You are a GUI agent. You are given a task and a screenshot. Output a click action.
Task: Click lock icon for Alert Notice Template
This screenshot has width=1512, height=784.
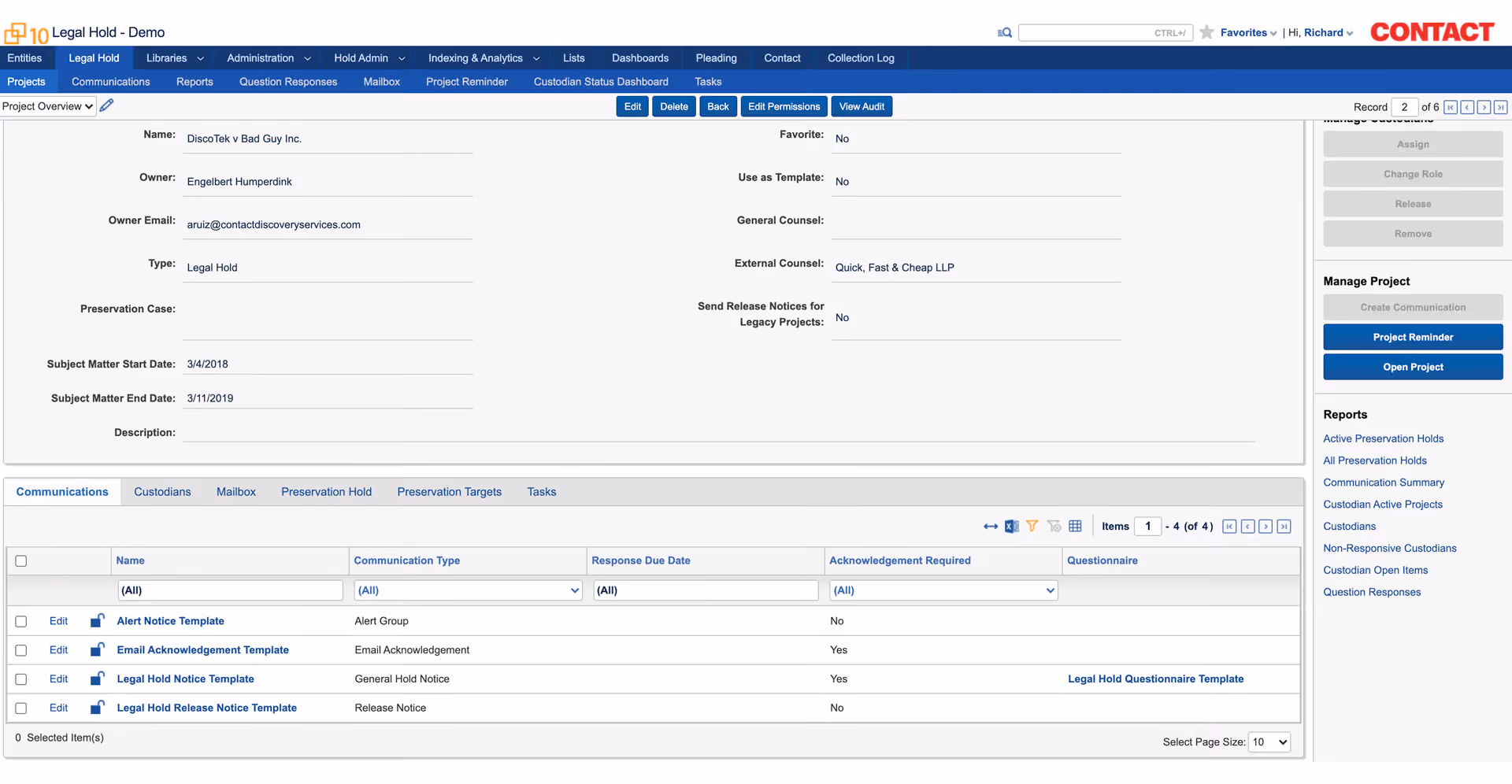pyautogui.click(x=97, y=620)
